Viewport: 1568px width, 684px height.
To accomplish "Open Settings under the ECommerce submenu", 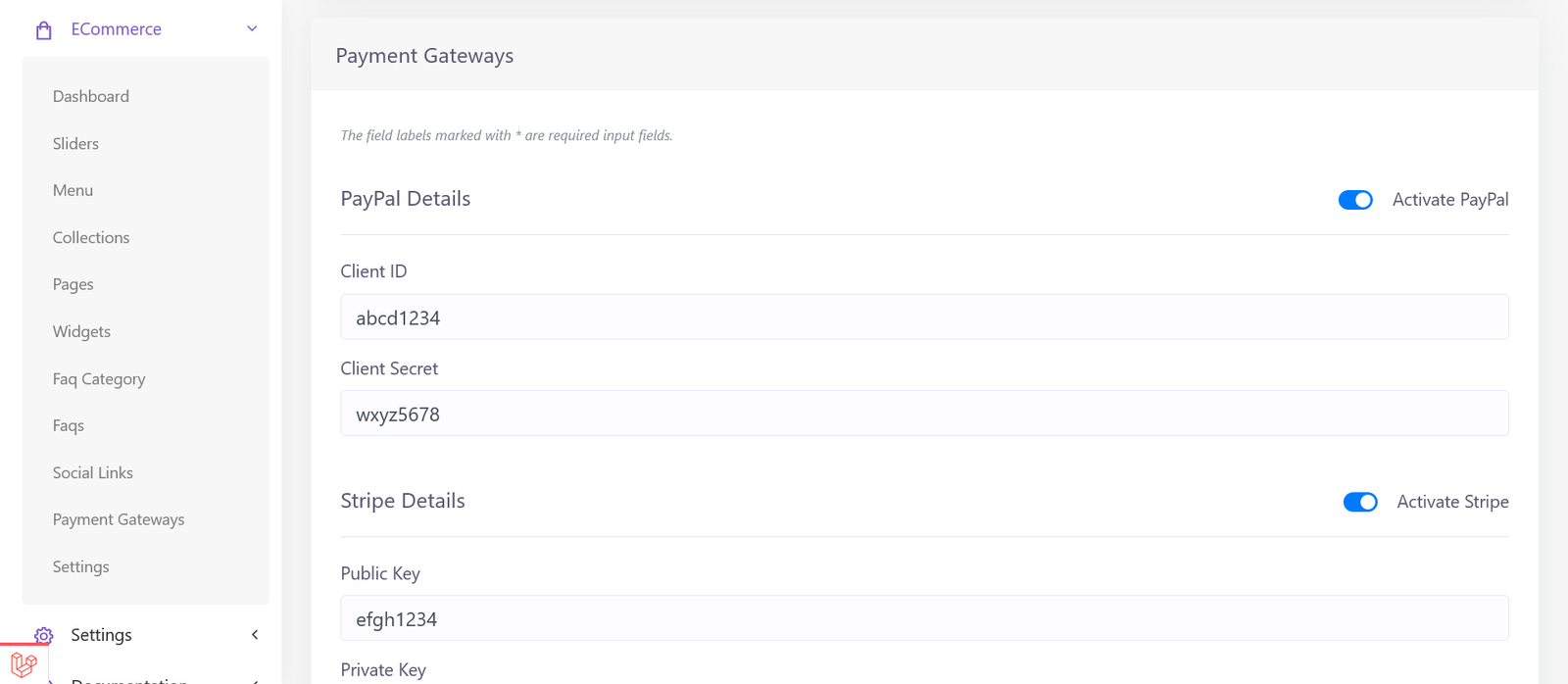I will click(x=81, y=566).
